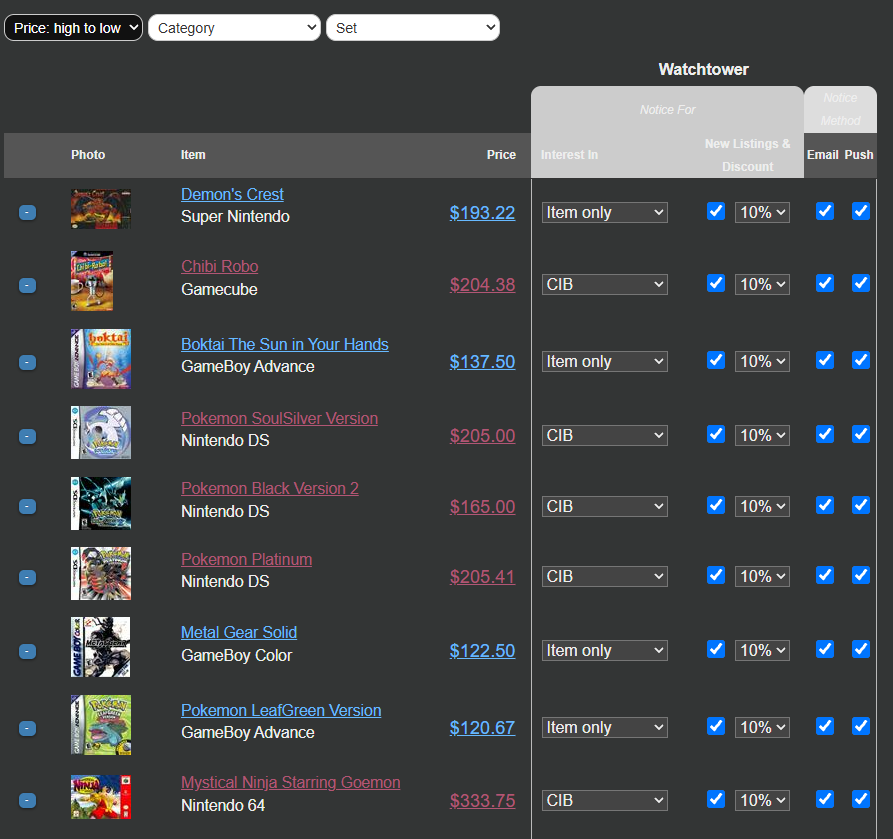The image size is (893, 839).
Task: Change Interest In dropdown for Demon's Crest
Action: point(604,212)
